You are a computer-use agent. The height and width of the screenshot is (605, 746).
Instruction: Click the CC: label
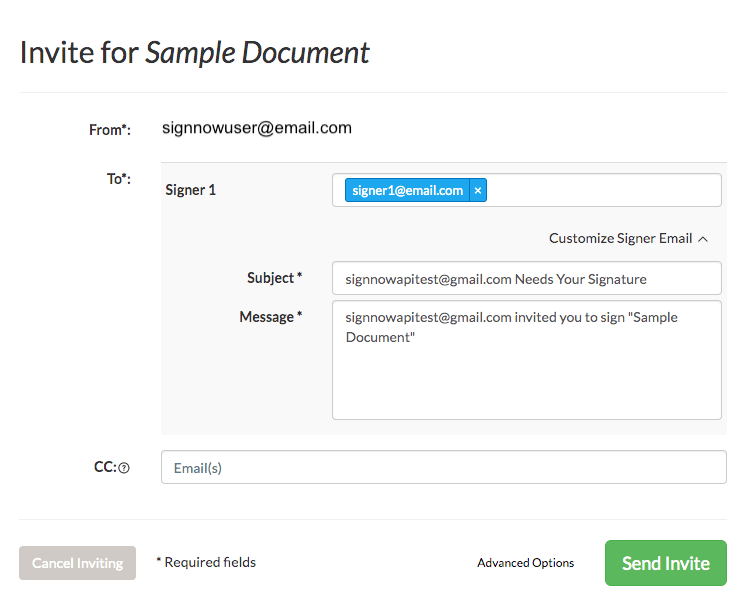click(103, 467)
